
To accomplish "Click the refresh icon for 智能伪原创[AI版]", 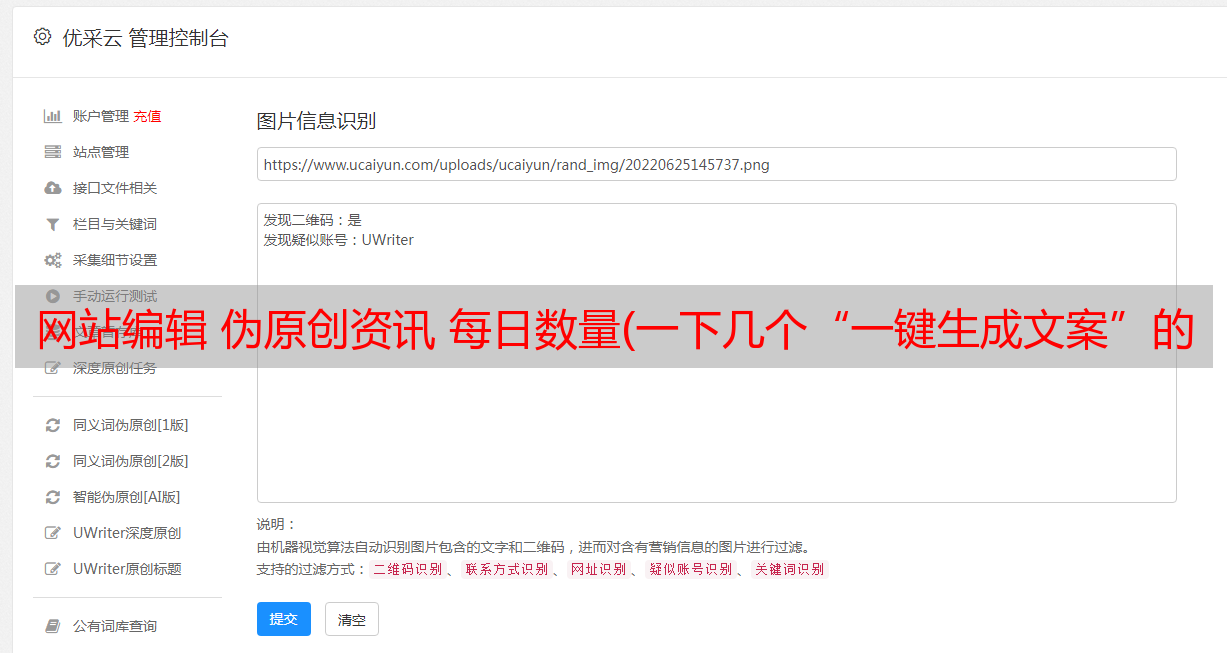I will 53,497.
